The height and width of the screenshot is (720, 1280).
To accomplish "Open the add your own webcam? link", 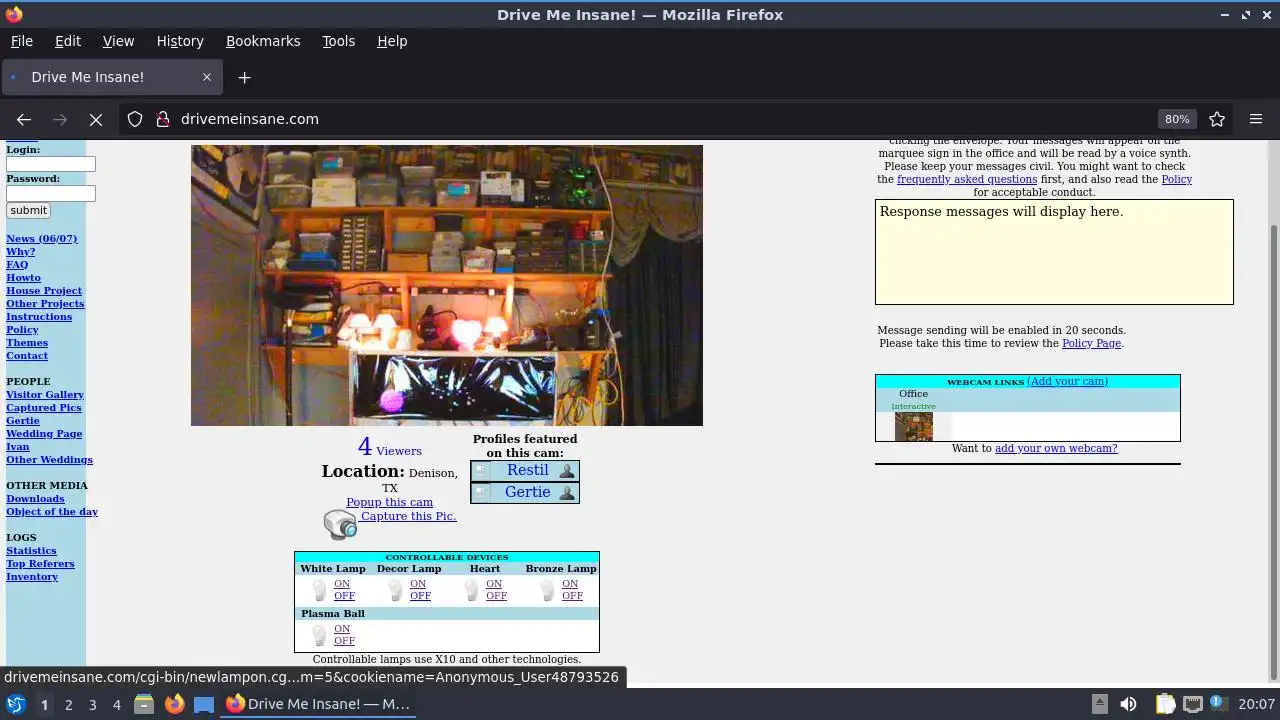I will (1056, 448).
